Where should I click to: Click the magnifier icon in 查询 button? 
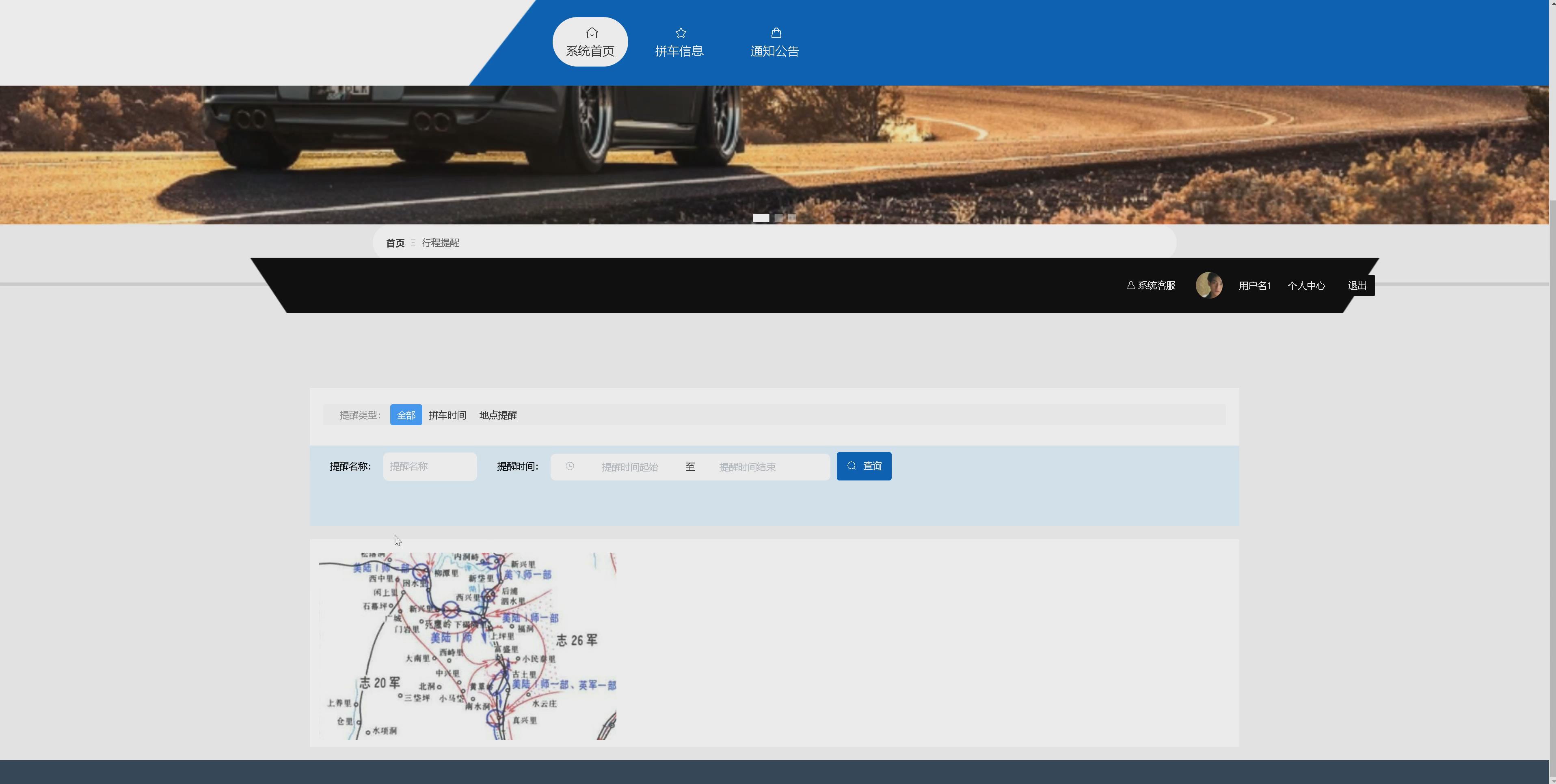[851, 466]
